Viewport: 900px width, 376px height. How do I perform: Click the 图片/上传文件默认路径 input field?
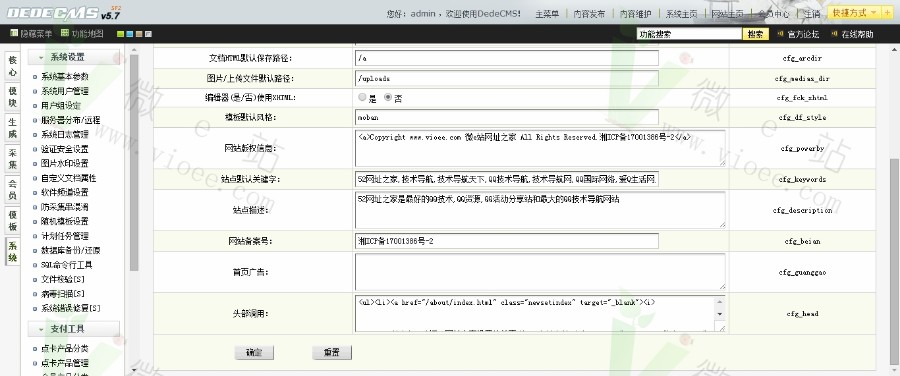point(507,78)
